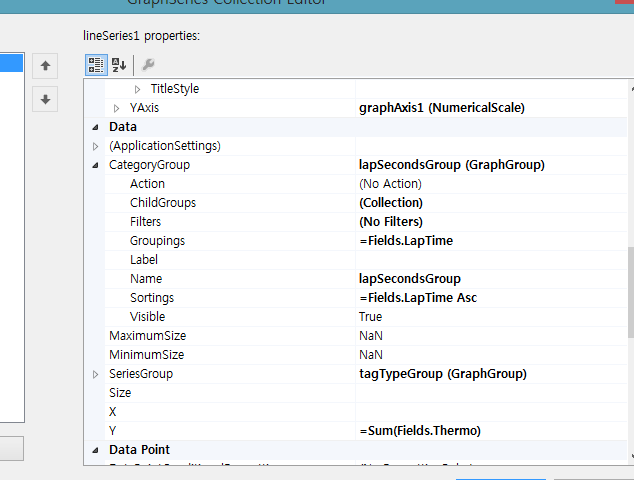The height and width of the screenshot is (480, 634).
Task: Collapse the Data category section
Action: tap(95, 127)
